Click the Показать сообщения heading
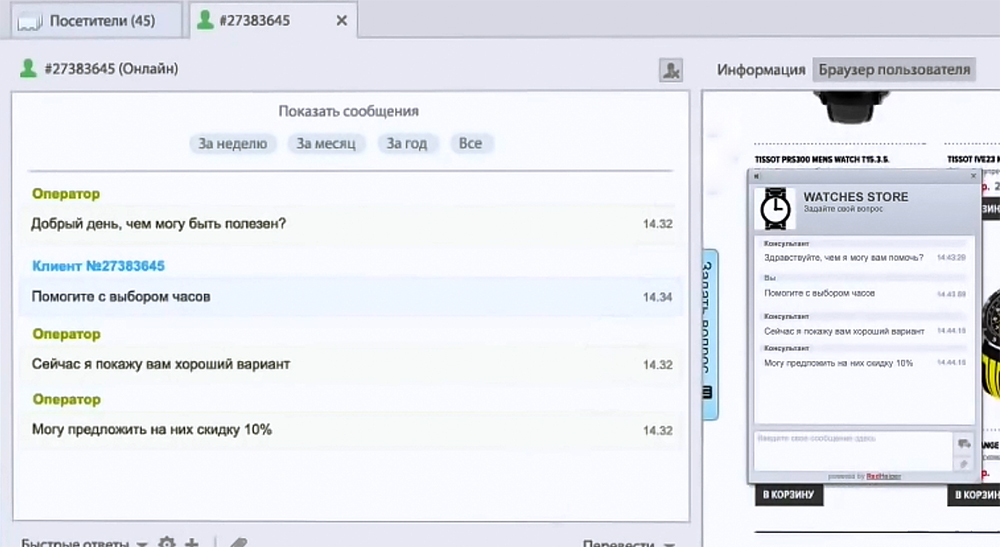Image resolution: width=1000 pixels, height=547 pixels. tap(349, 111)
